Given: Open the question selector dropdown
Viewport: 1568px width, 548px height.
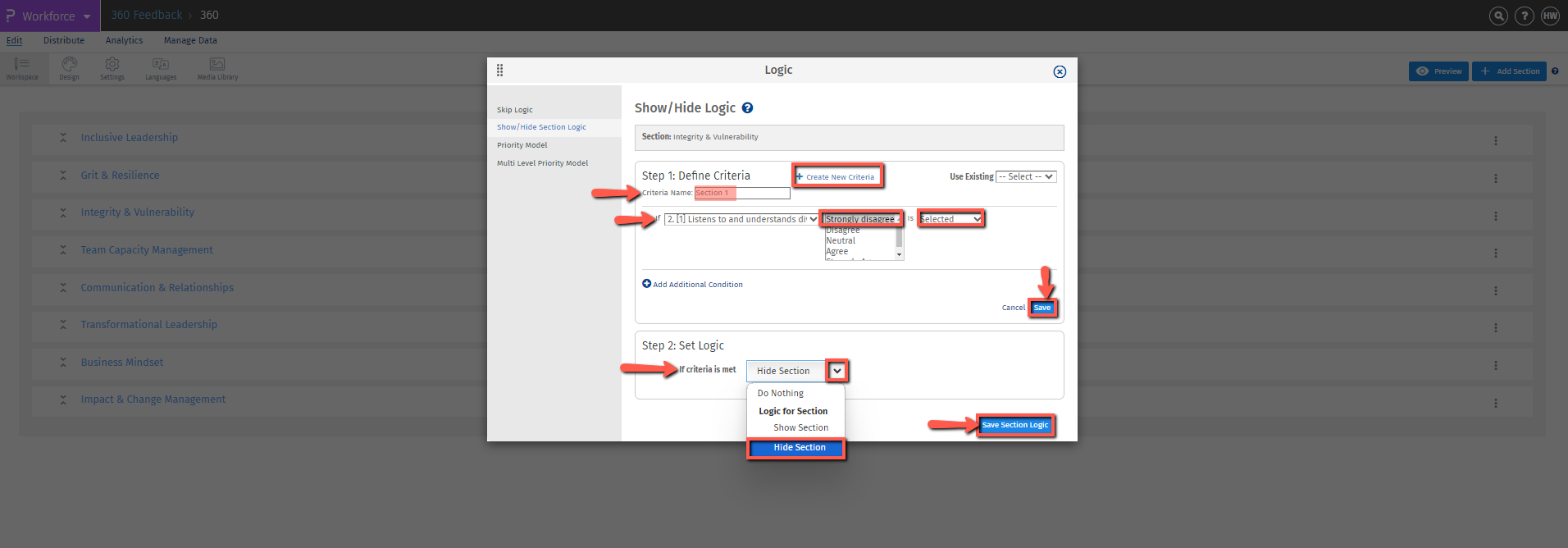Looking at the screenshot, I should coord(741,219).
